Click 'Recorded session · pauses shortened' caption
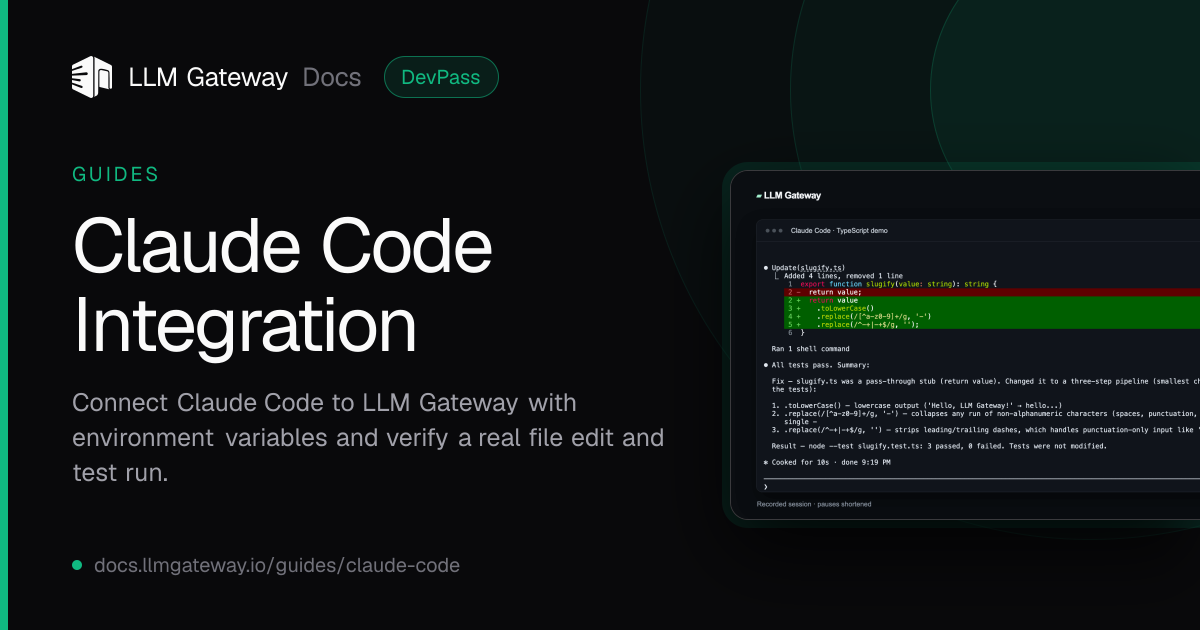The image size is (1200, 630). click(x=814, y=504)
